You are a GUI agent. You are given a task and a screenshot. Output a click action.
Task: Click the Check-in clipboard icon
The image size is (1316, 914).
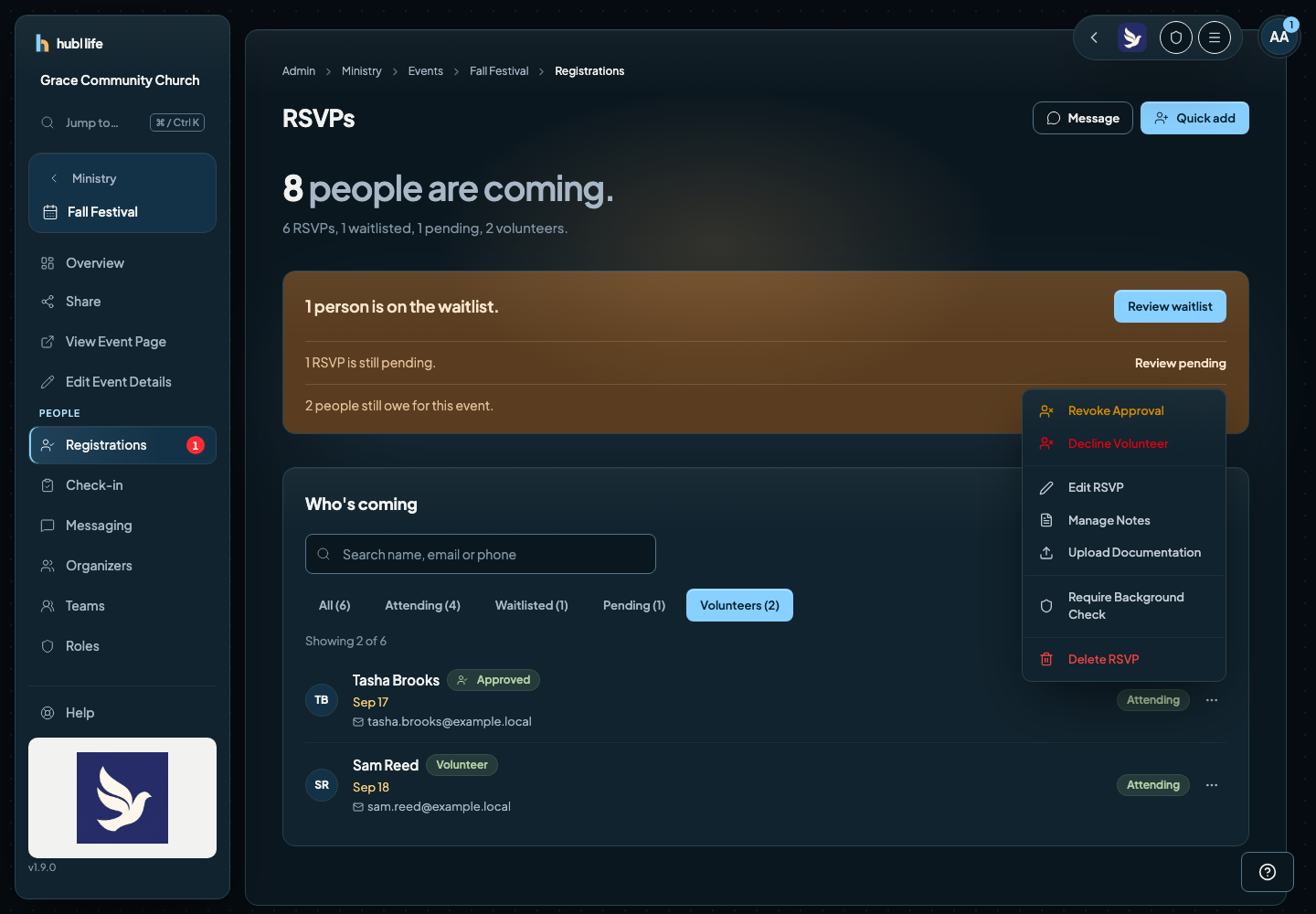(48, 485)
